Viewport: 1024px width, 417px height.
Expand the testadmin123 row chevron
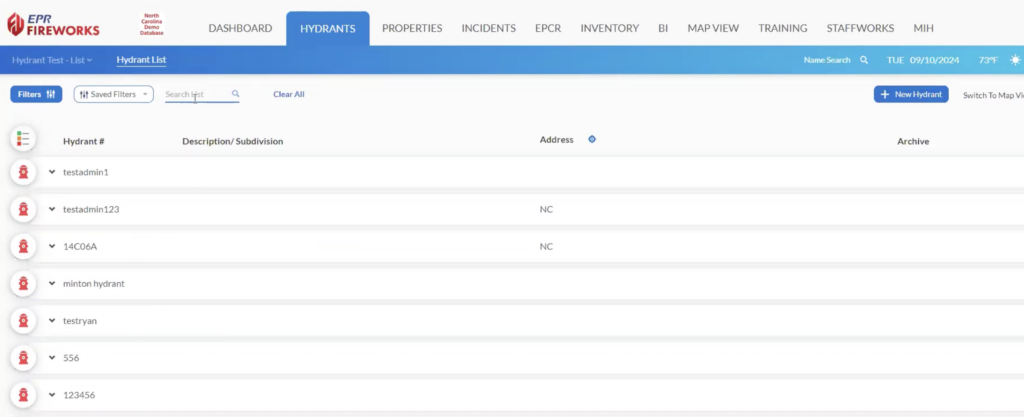pyautogui.click(x=52, y=209)
